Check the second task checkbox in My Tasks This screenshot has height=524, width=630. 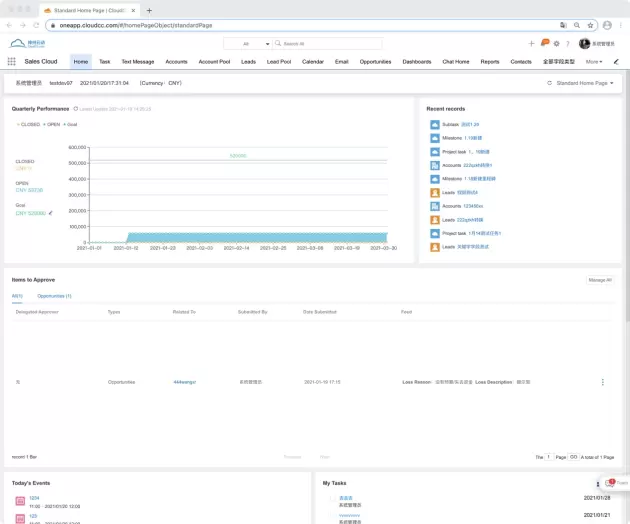click(334, 516)
